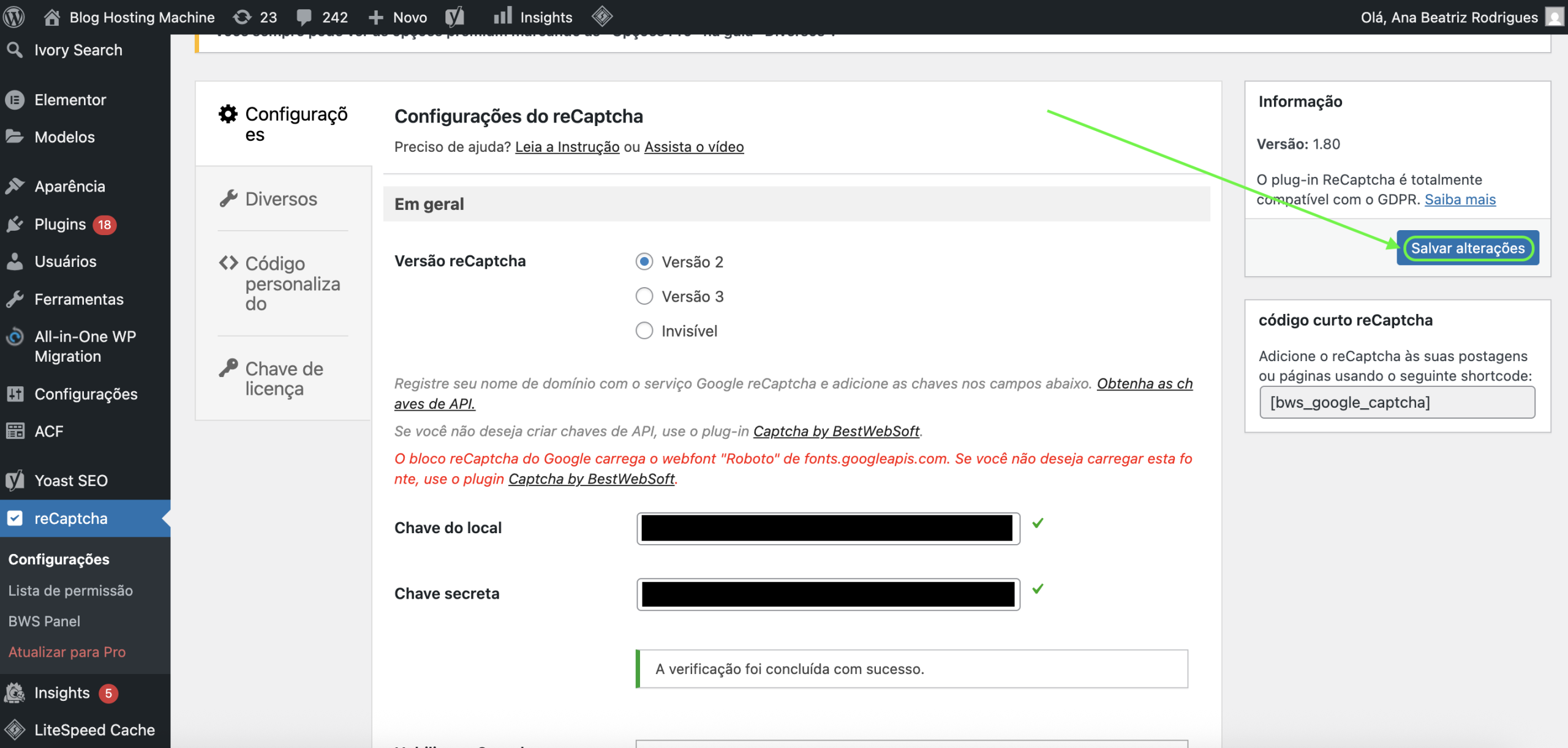Open the Leia a Instrução link
The height and width of the screenshot is (748, 1568).
567,147
